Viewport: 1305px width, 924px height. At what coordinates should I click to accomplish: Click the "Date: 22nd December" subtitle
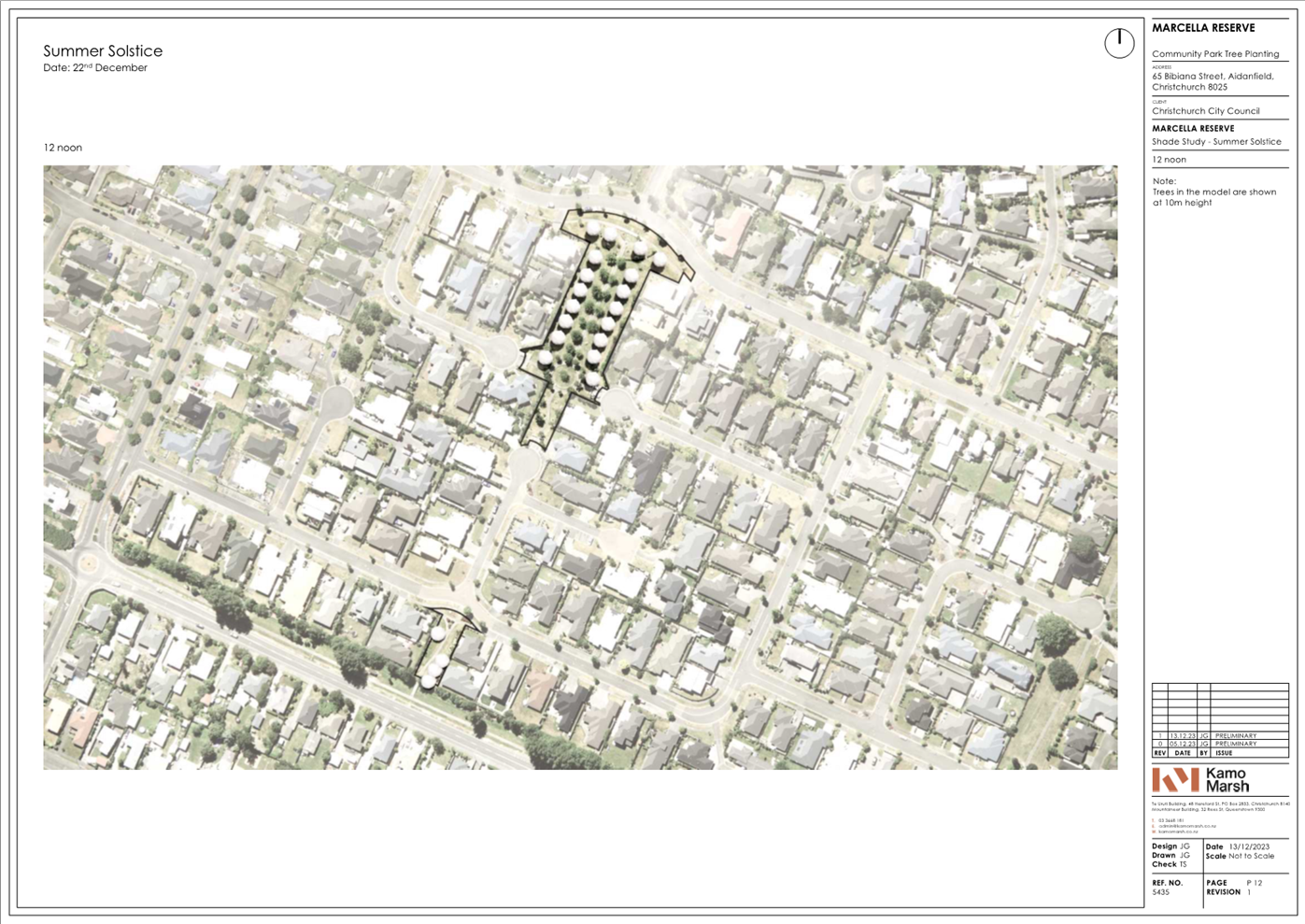point(95,67)
